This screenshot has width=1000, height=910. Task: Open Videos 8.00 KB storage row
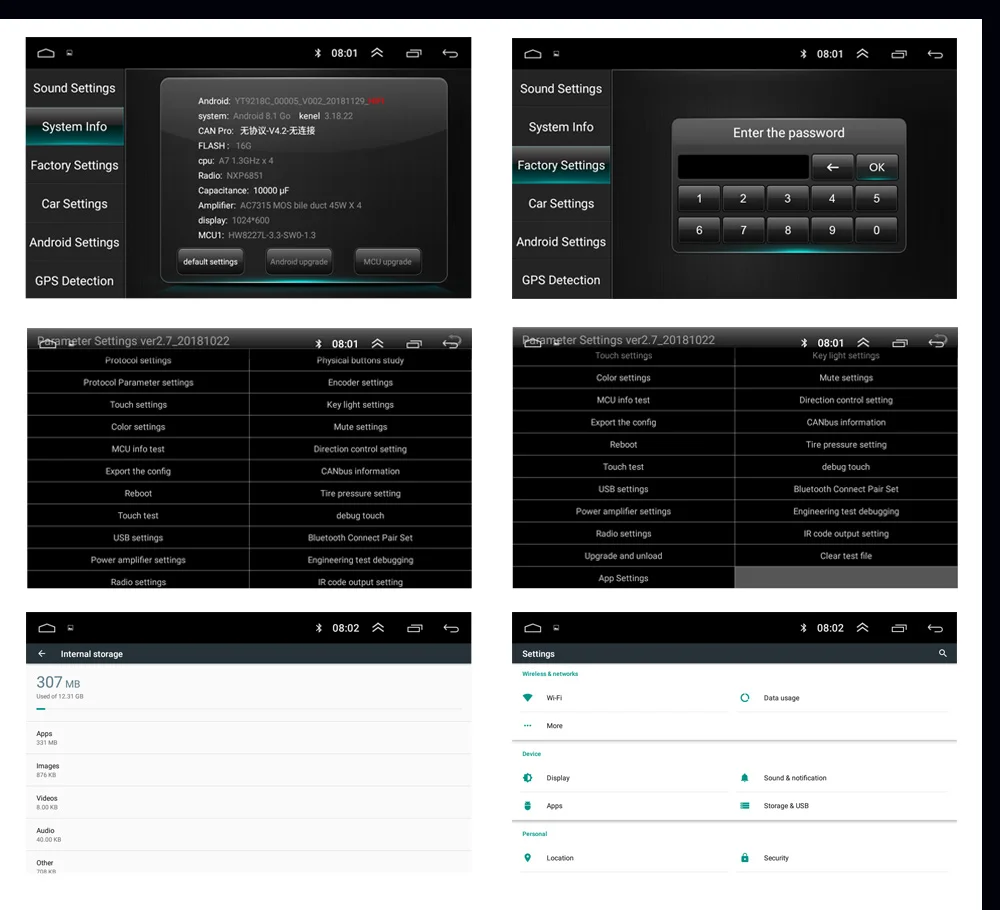click(x=249, y=802)
